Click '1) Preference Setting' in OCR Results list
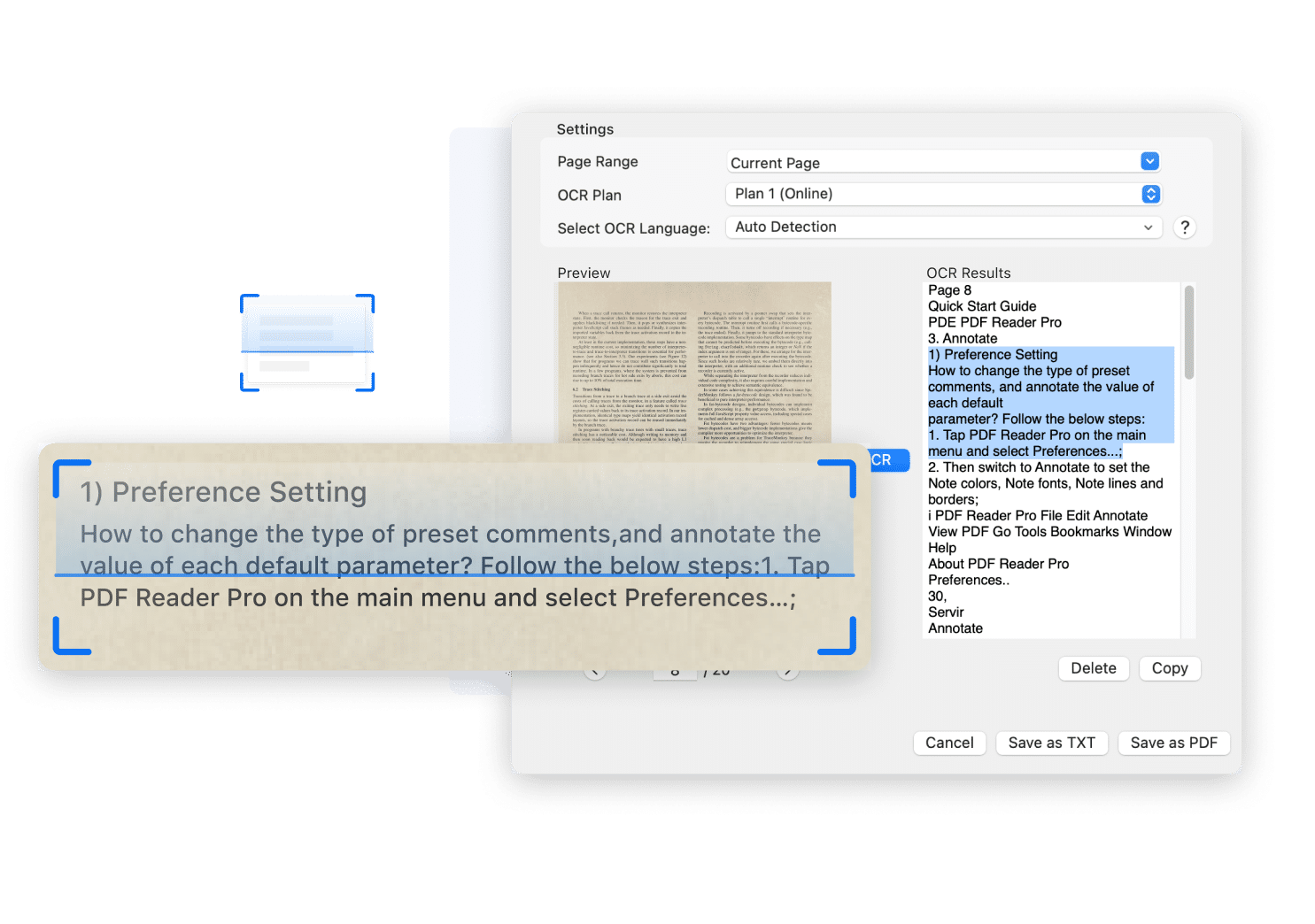This screenshot has width=1315, height=924. [x=993, y=354]
